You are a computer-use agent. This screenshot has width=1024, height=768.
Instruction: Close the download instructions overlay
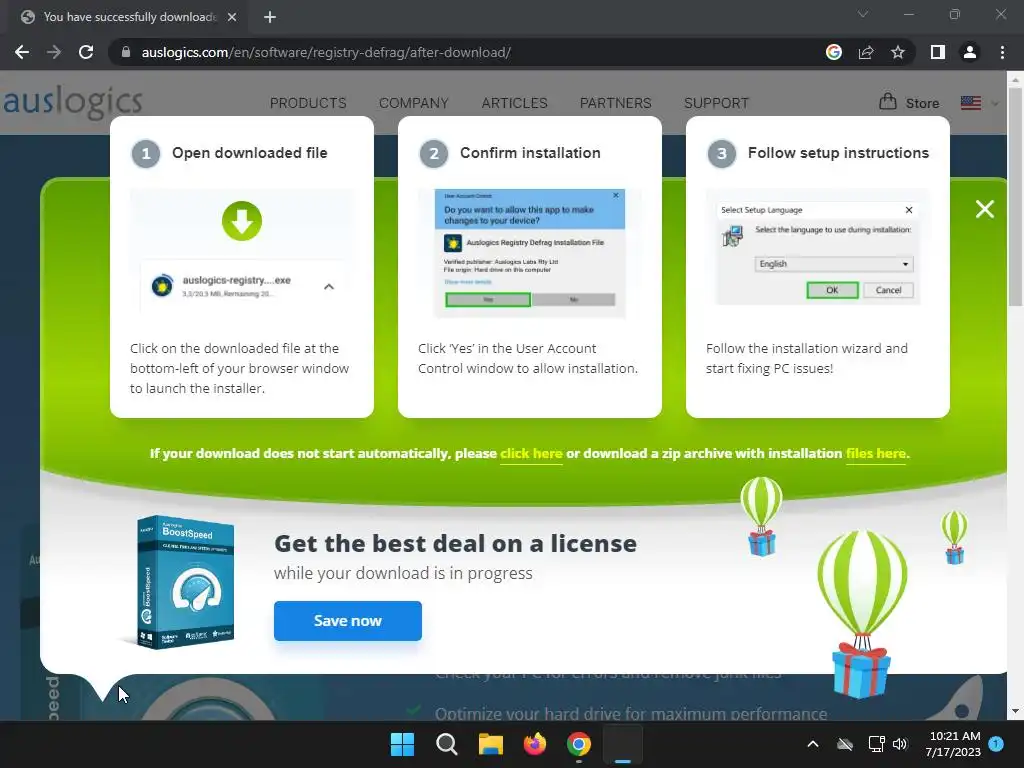tap(984, 209)
